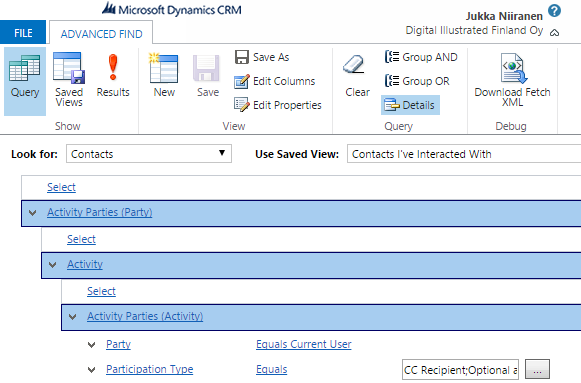581x383 pixels.
Task: Click Digital Illustrated Finland Oy organization text
Action: (x=474, y=30)
